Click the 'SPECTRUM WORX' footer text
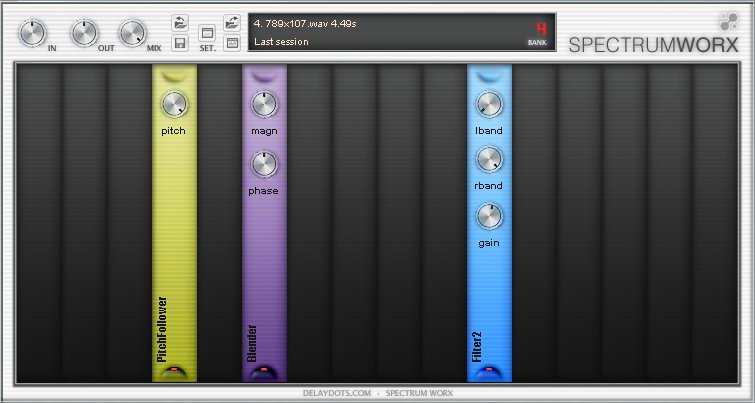This screenshot has width=755, height=403. 419,393
